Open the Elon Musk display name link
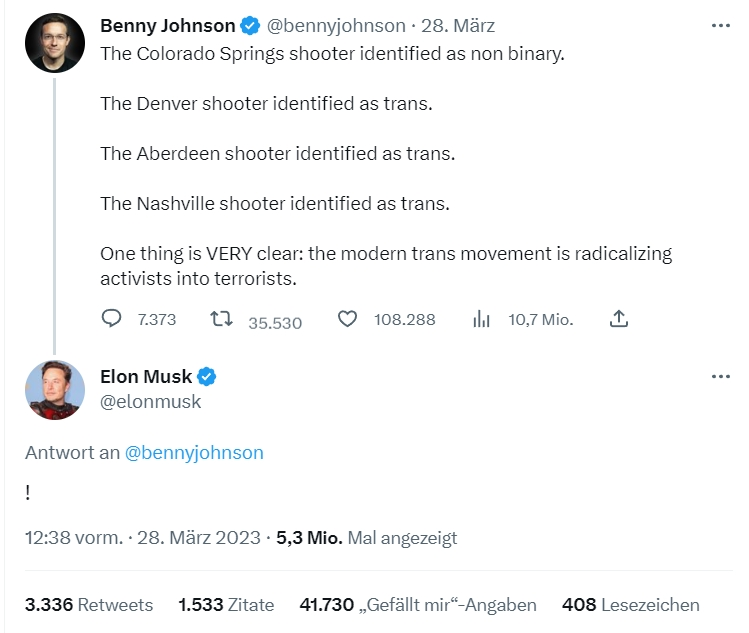 (x=146, y=377)
